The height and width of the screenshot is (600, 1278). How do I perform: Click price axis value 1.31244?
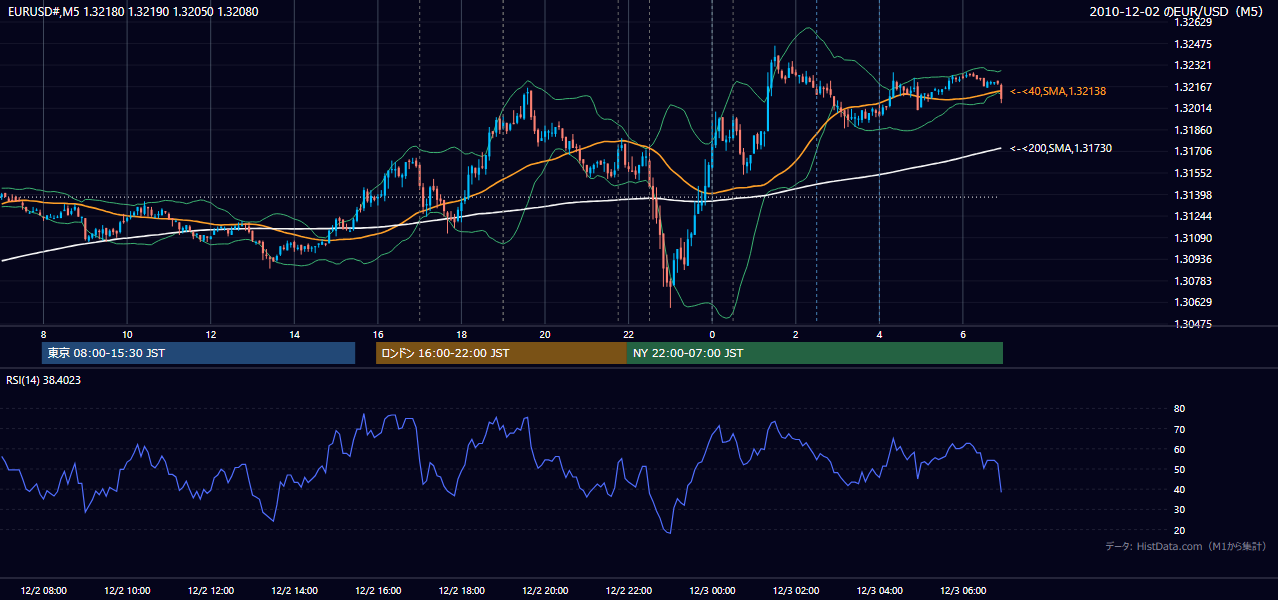1194,216
